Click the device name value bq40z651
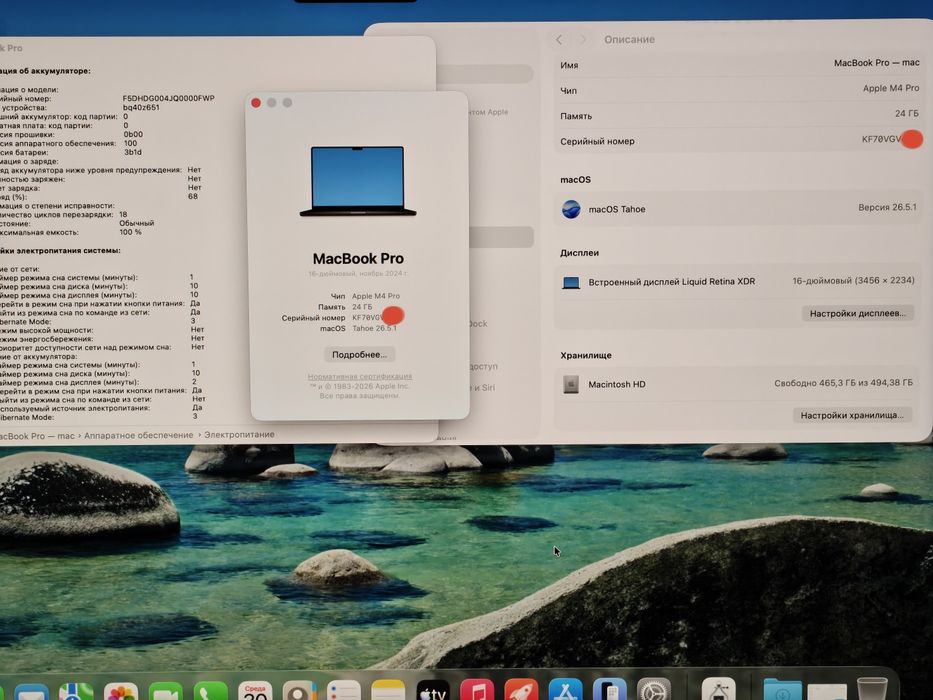This screenshot has height=700, width=933. pos(141,108)
